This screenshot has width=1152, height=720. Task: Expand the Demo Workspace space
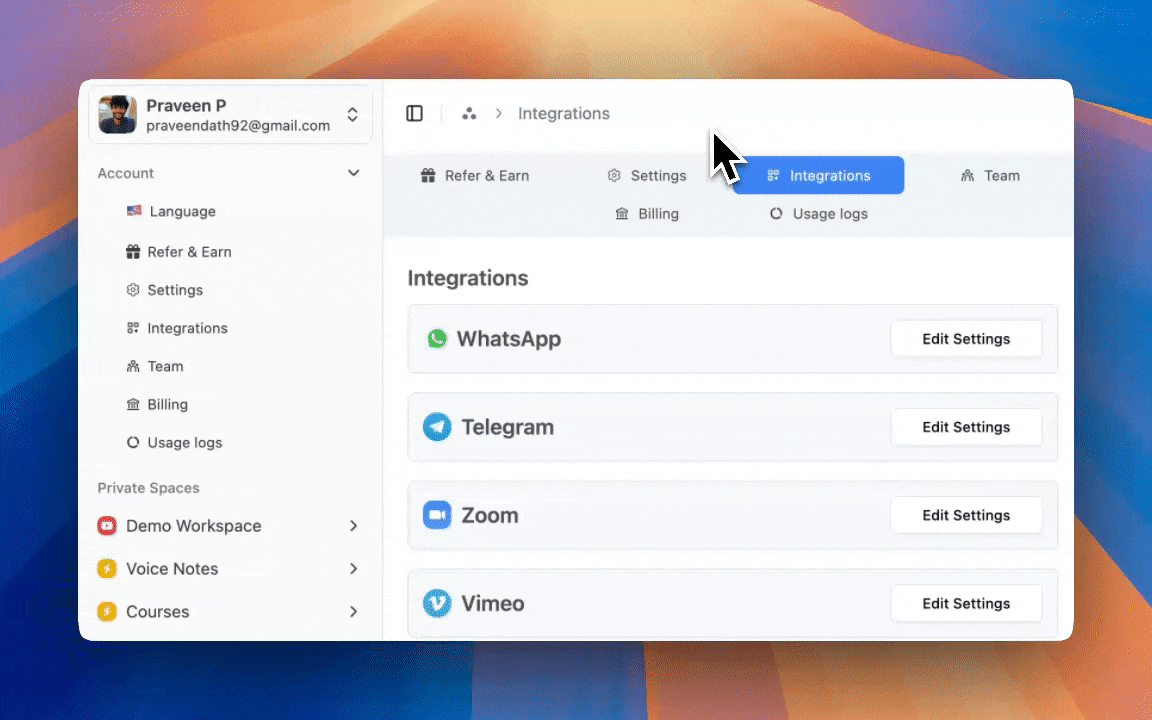[x=353, y=526]
